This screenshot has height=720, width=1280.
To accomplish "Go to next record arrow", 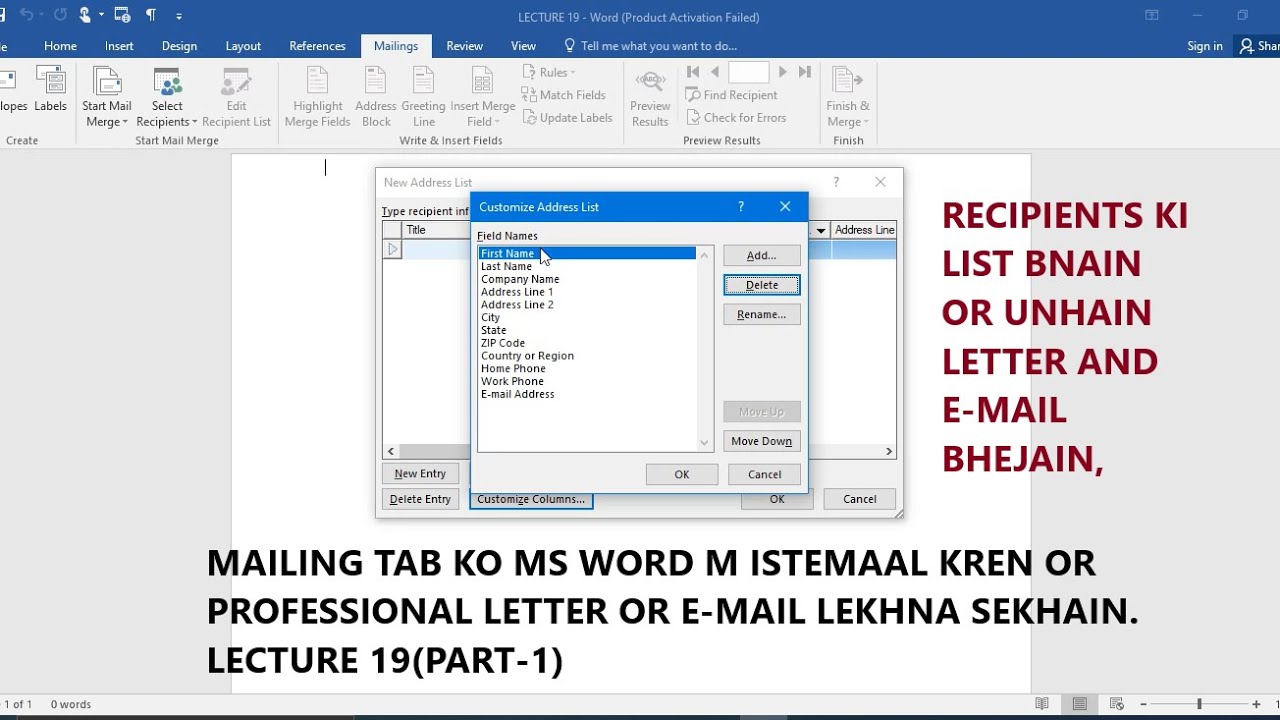I will (x=782, y=72).
